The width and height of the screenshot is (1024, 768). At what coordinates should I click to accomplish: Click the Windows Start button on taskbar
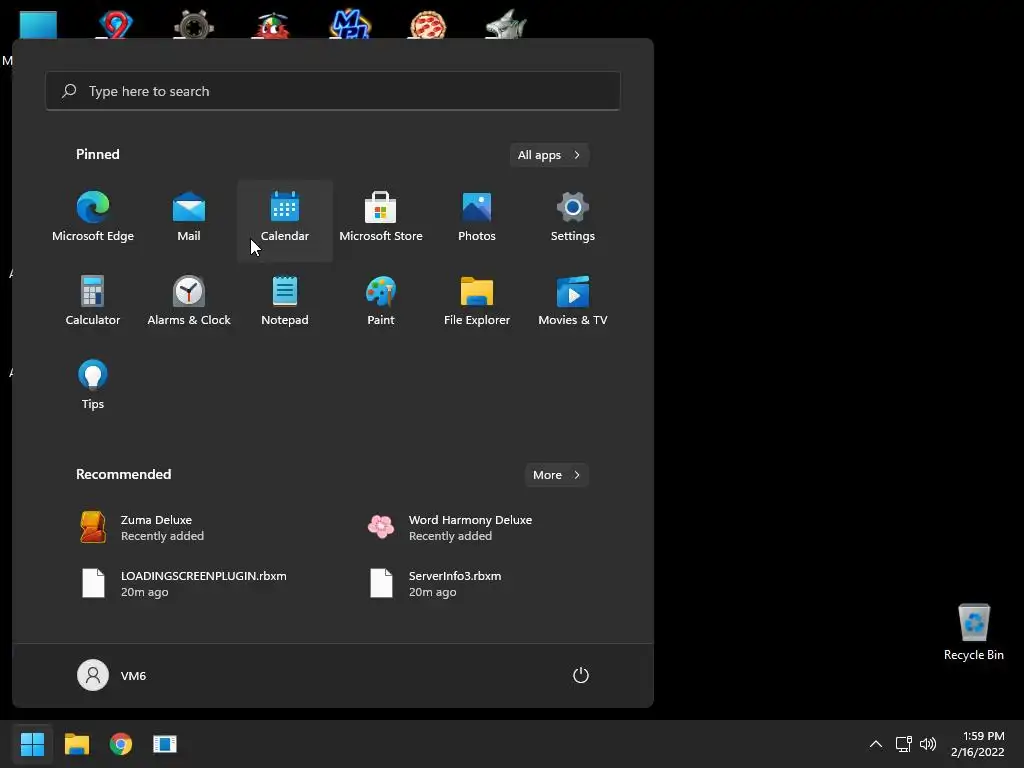point(33,744)
